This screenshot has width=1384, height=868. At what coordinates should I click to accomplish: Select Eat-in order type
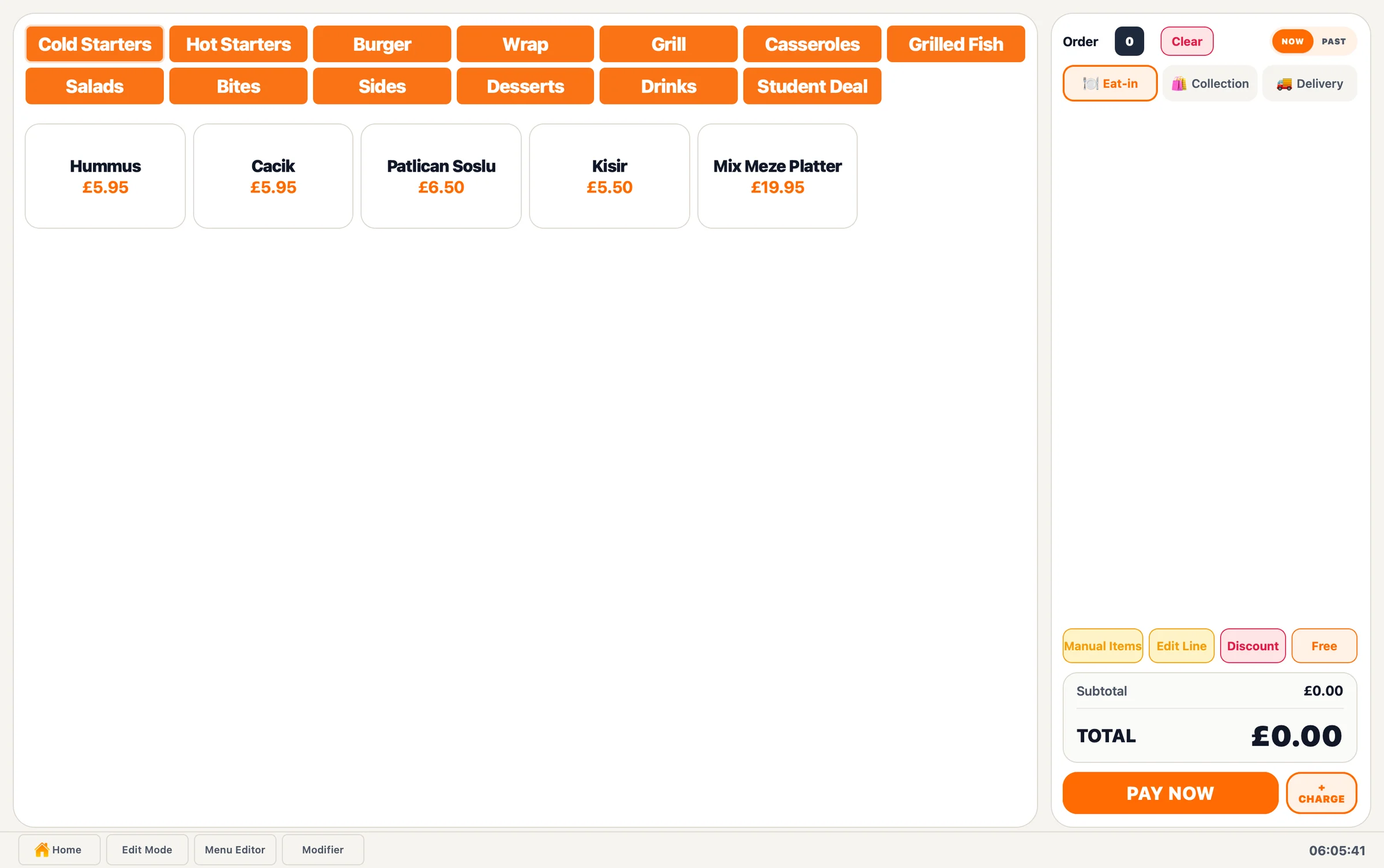1110,84
